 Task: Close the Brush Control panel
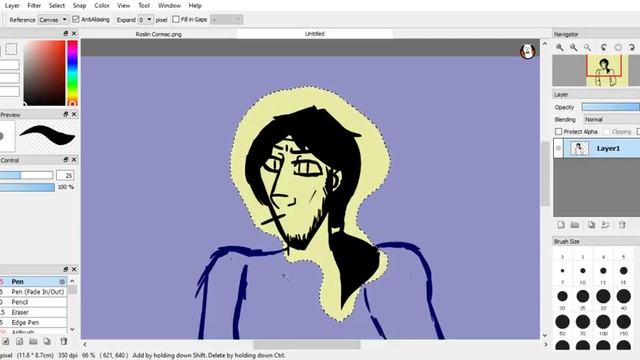click(x=74, y=160)
